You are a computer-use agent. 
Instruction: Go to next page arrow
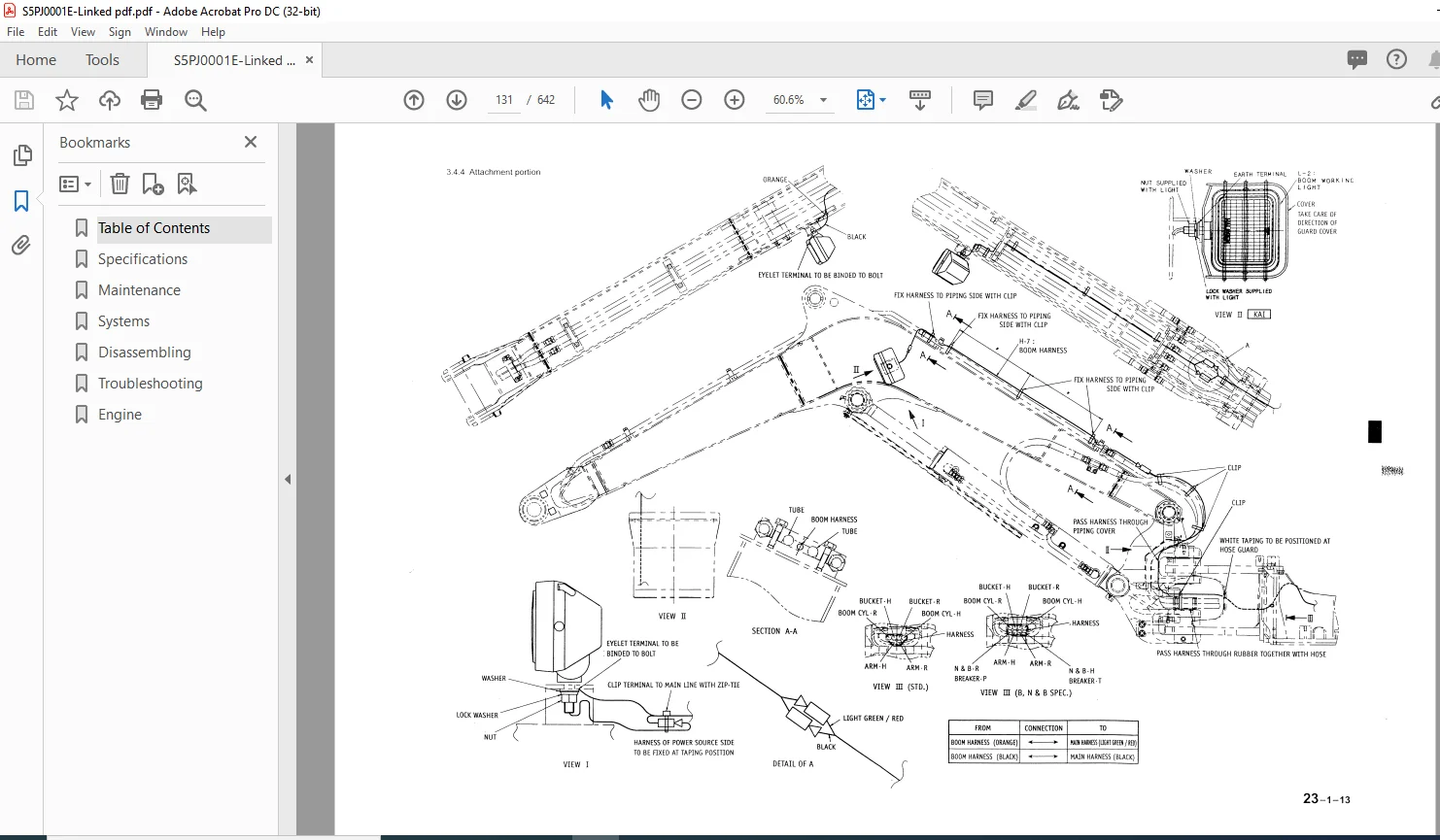tap(457, 100)
